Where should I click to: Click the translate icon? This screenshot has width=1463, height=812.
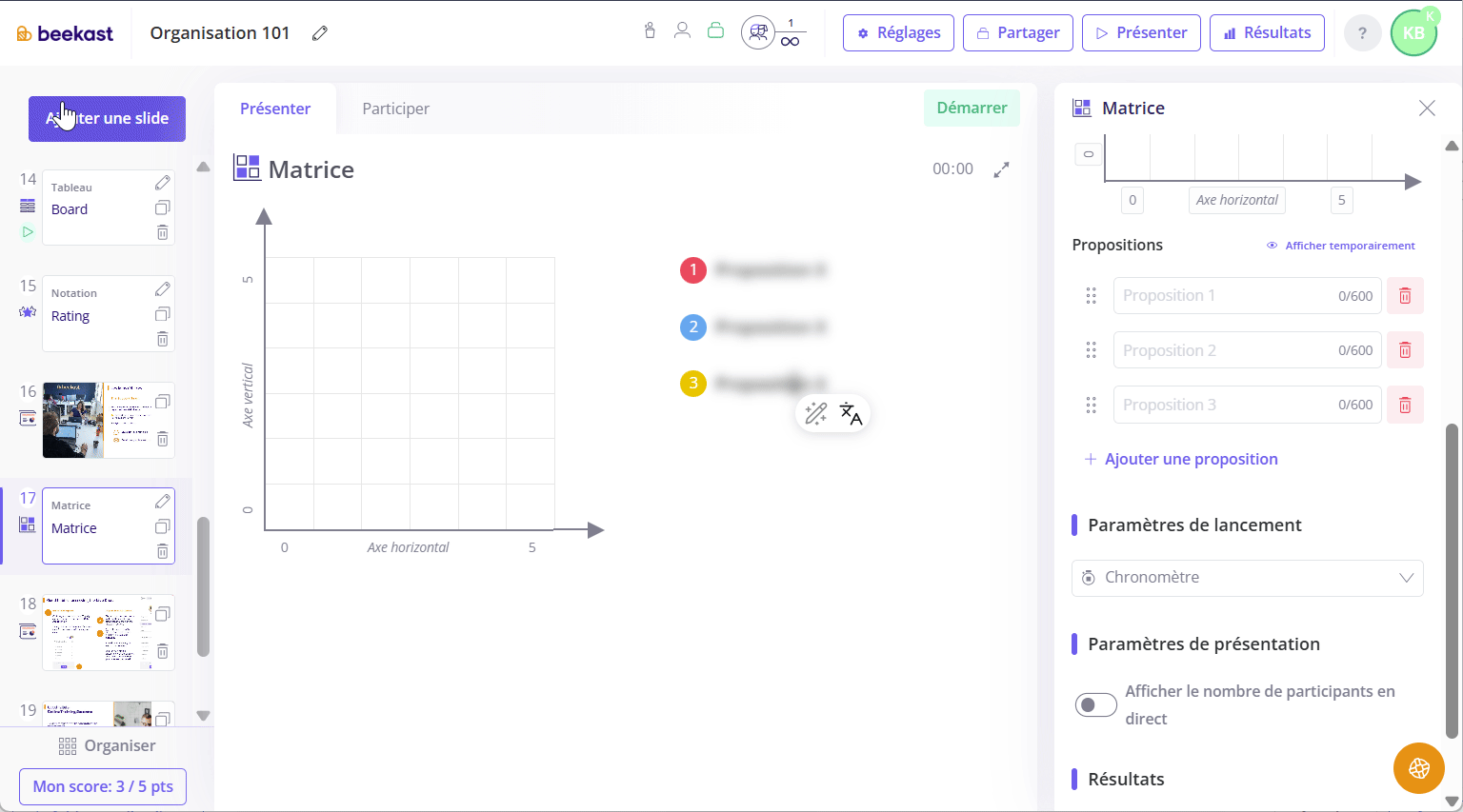[851, 413]
